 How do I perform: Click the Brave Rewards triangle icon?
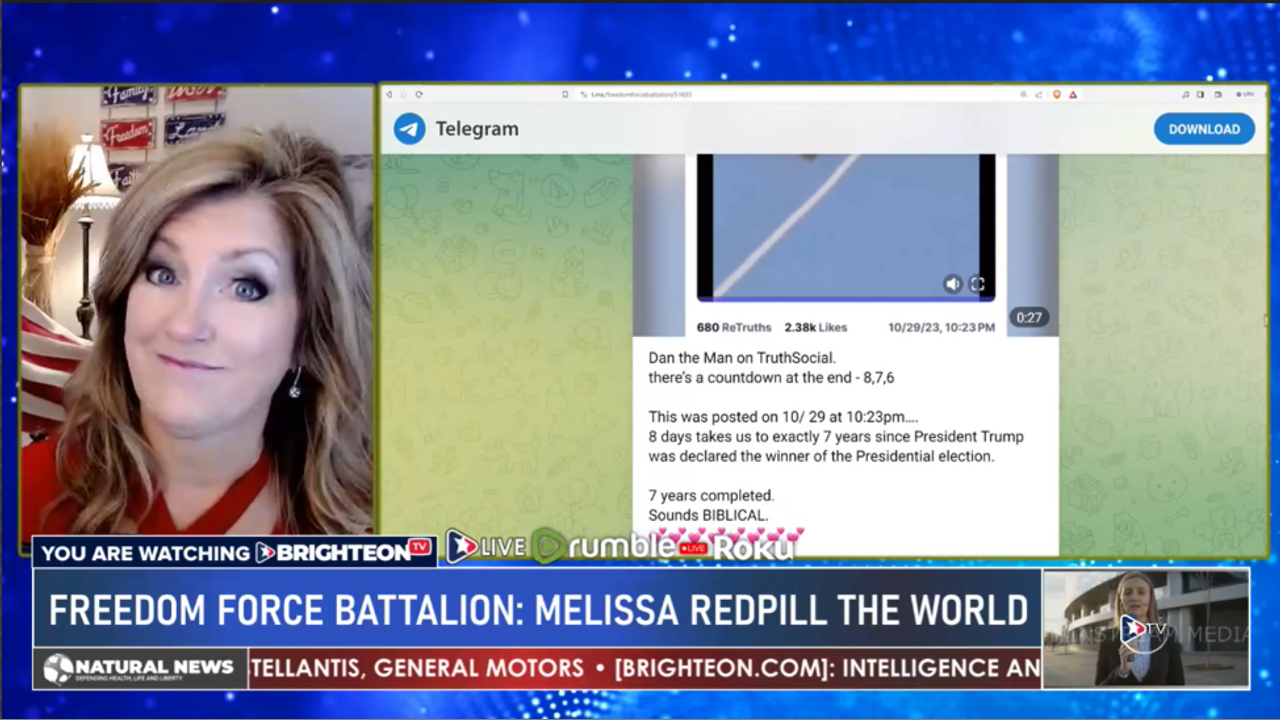[1073, 94]
